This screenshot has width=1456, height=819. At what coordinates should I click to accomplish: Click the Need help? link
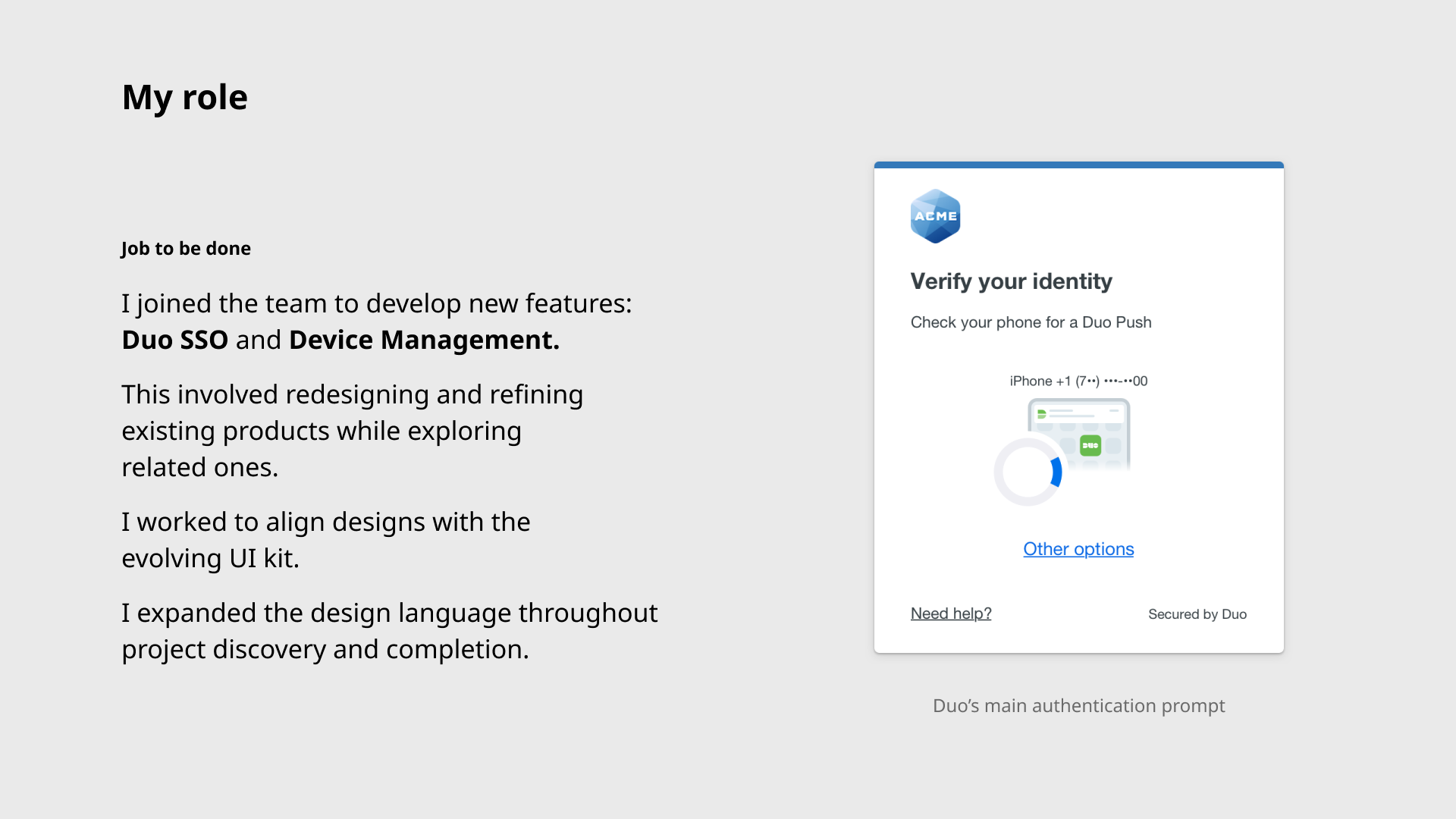click(x=951, y=613)
